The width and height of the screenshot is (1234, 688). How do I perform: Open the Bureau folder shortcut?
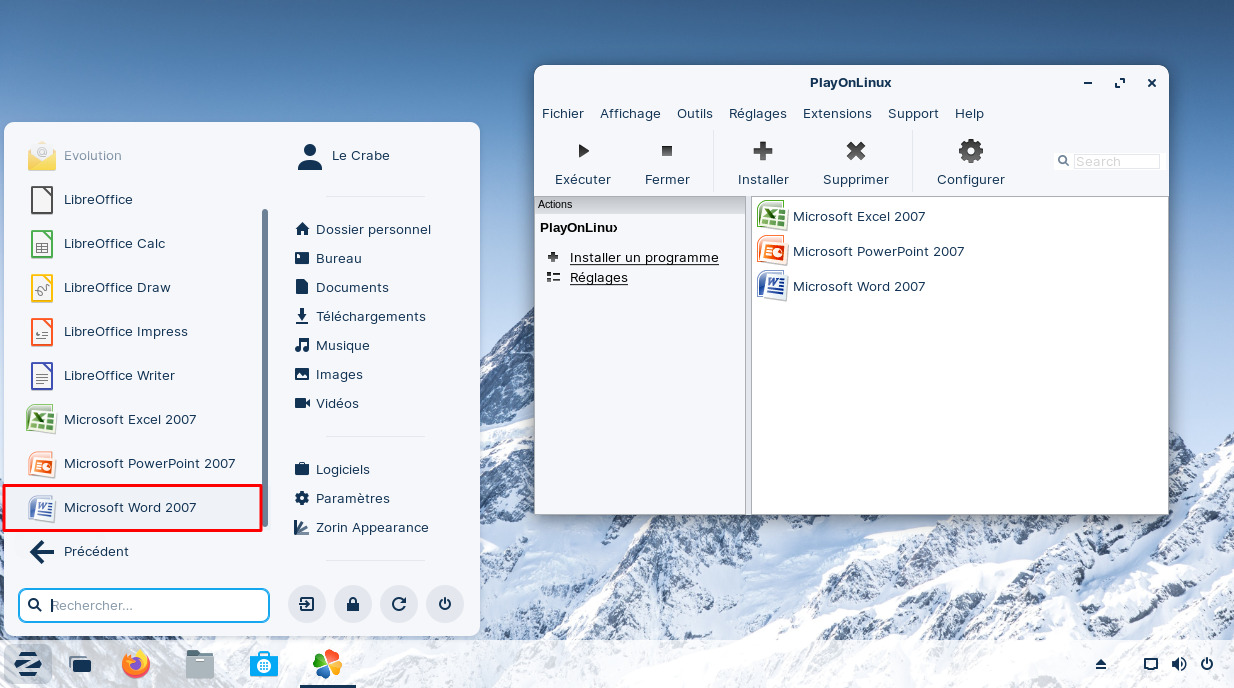(328, 258)
